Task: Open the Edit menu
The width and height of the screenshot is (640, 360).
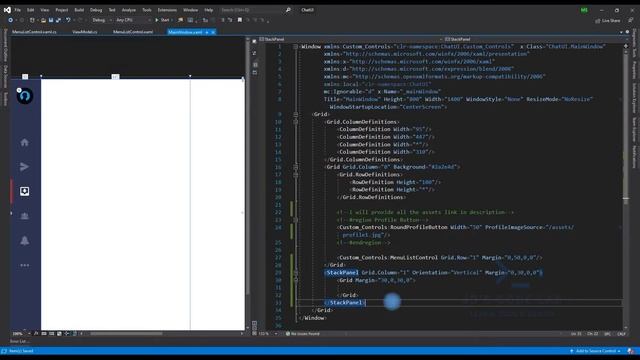Action: click(31, 10)
